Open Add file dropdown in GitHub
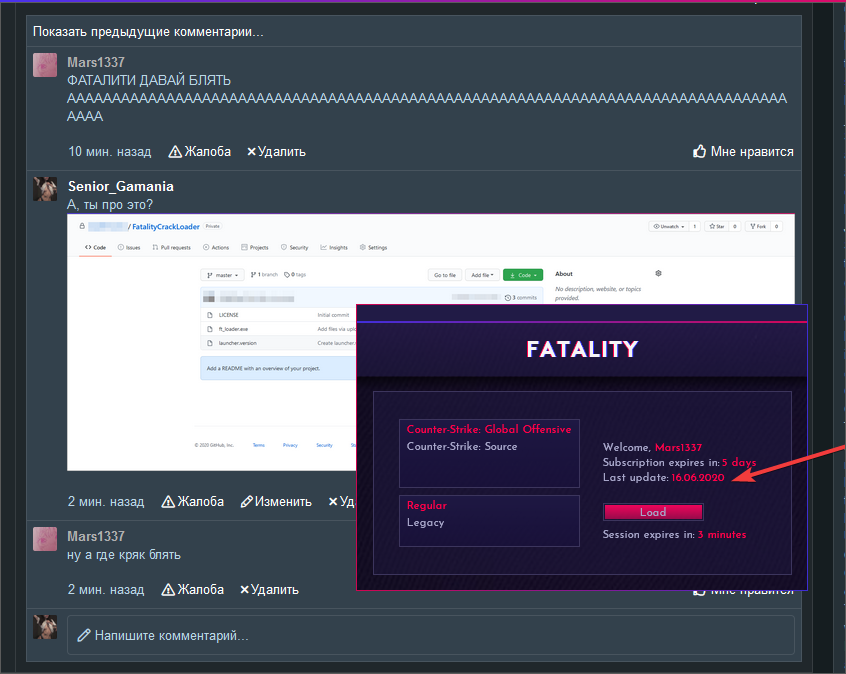Image resolution: width=846 pixels, height=674 pixels. tap(482, 275)
